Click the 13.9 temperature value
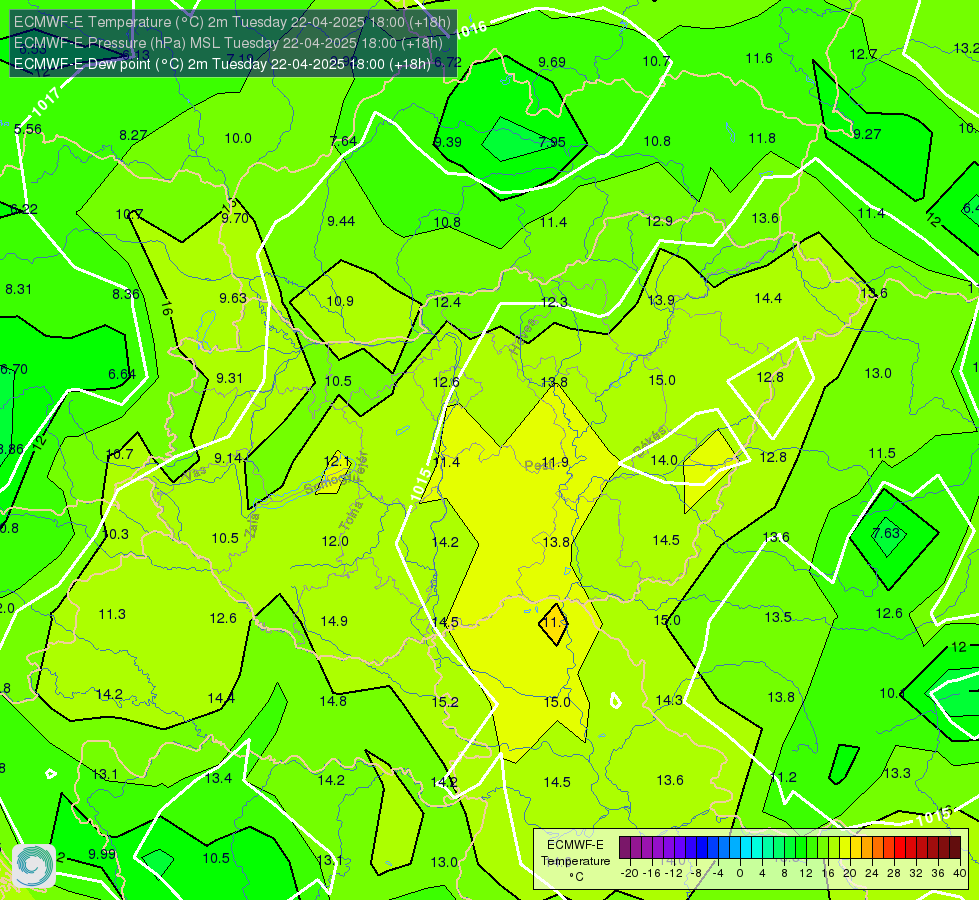 pyautogui.click(x=661, y=300)
